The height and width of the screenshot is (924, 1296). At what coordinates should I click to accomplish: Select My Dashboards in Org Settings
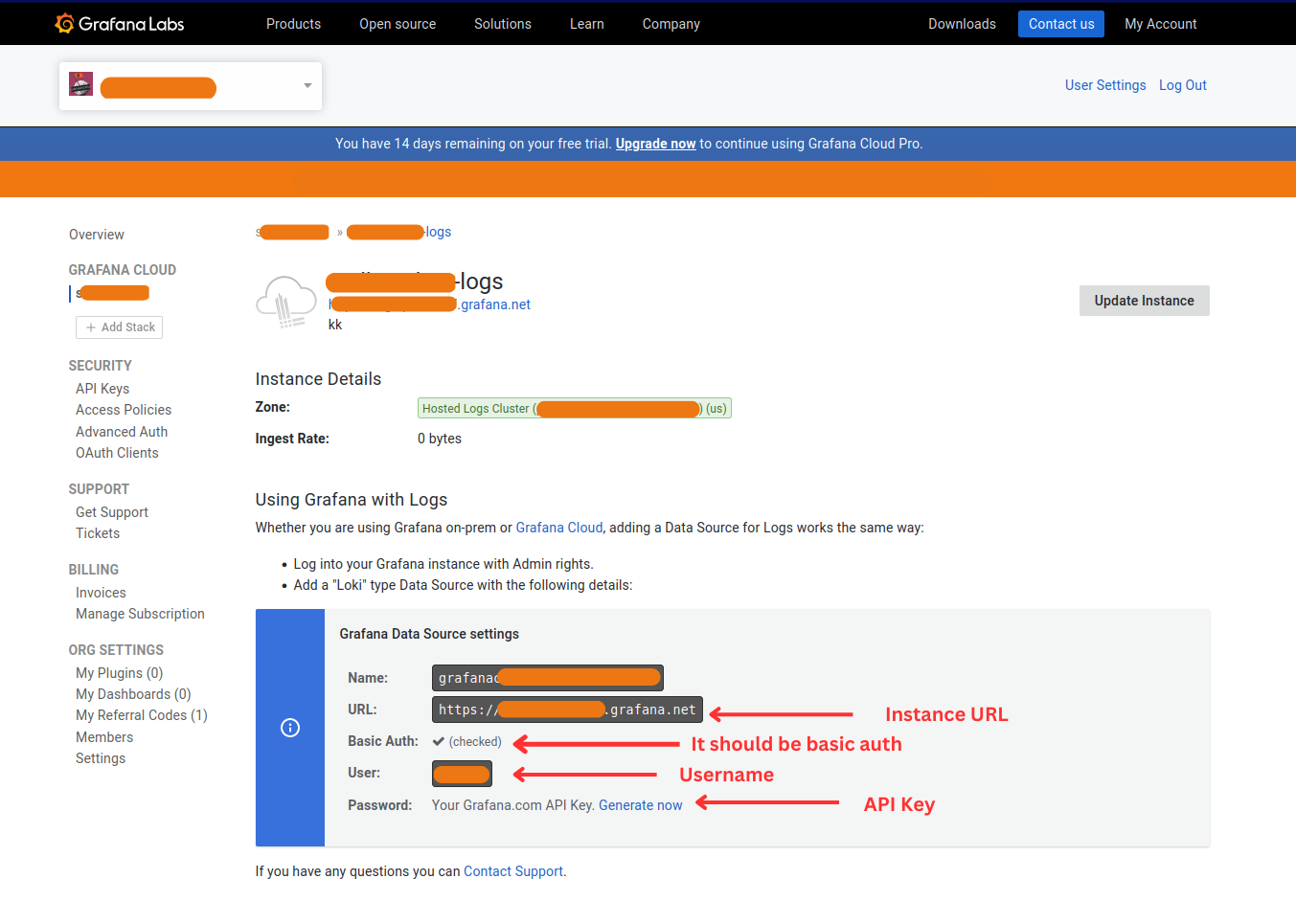pyautogui.click(x=132, y=693)
